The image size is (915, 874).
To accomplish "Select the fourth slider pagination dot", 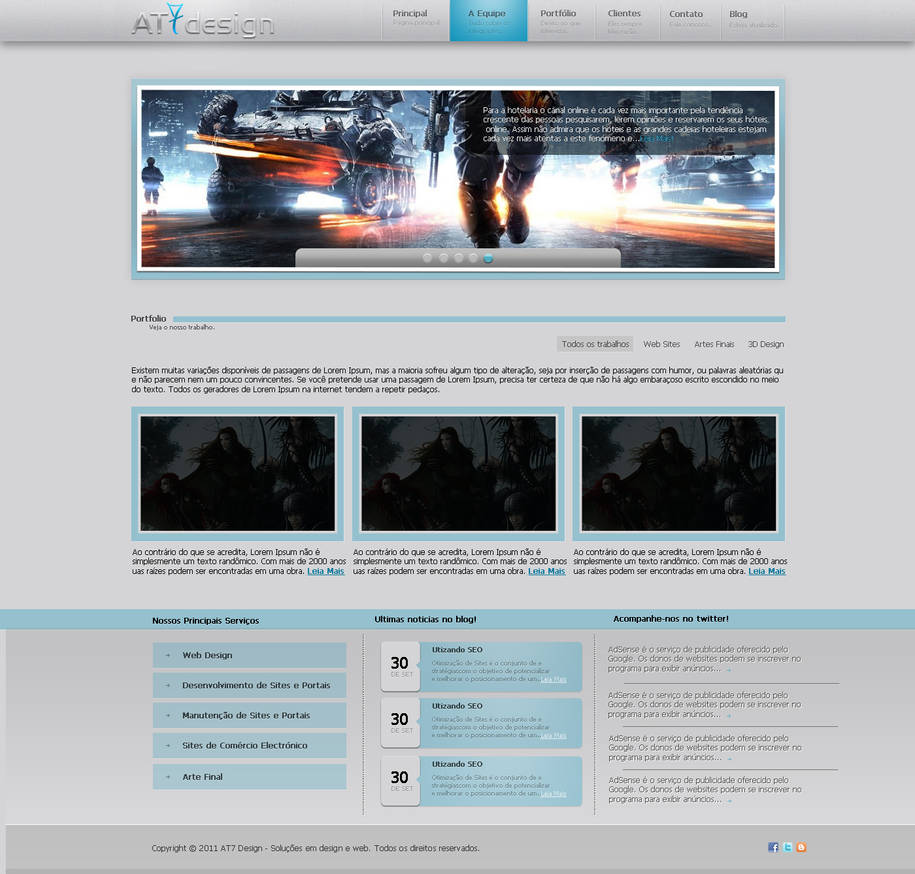I will coord(473,258).
